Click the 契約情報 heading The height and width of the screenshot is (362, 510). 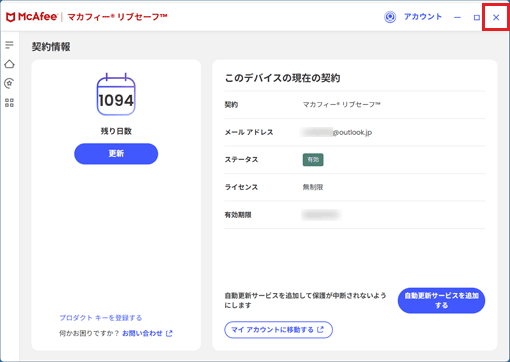51,47
